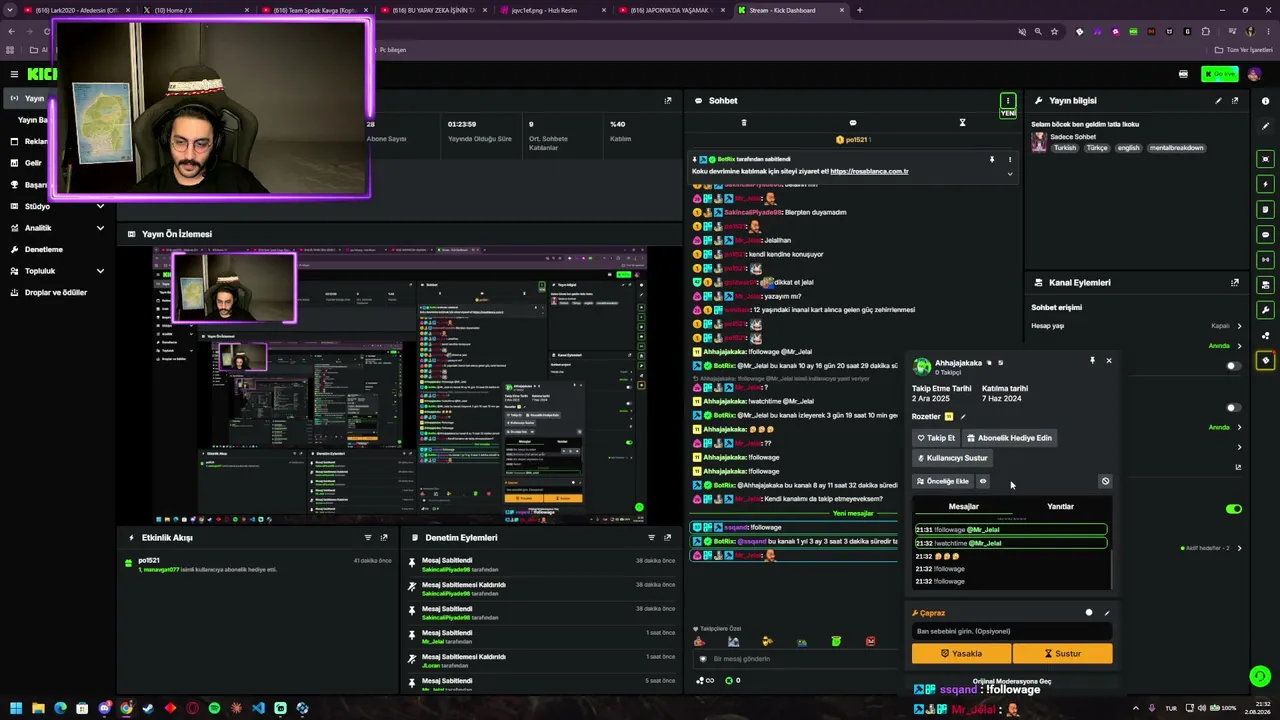This screenshot has height=720, width=1280.
Task: Switch to the Yanıtlar tab
Action: coord(1060,506)
